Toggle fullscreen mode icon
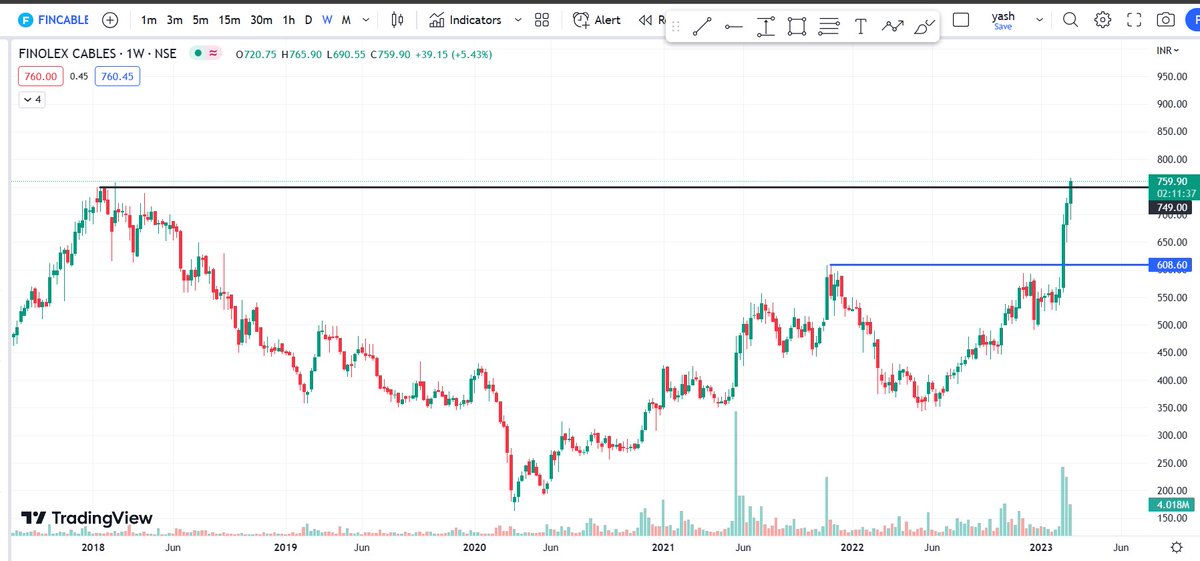Image resolution: width=1200 pixels, height=561 pixels. point(1134,20)
